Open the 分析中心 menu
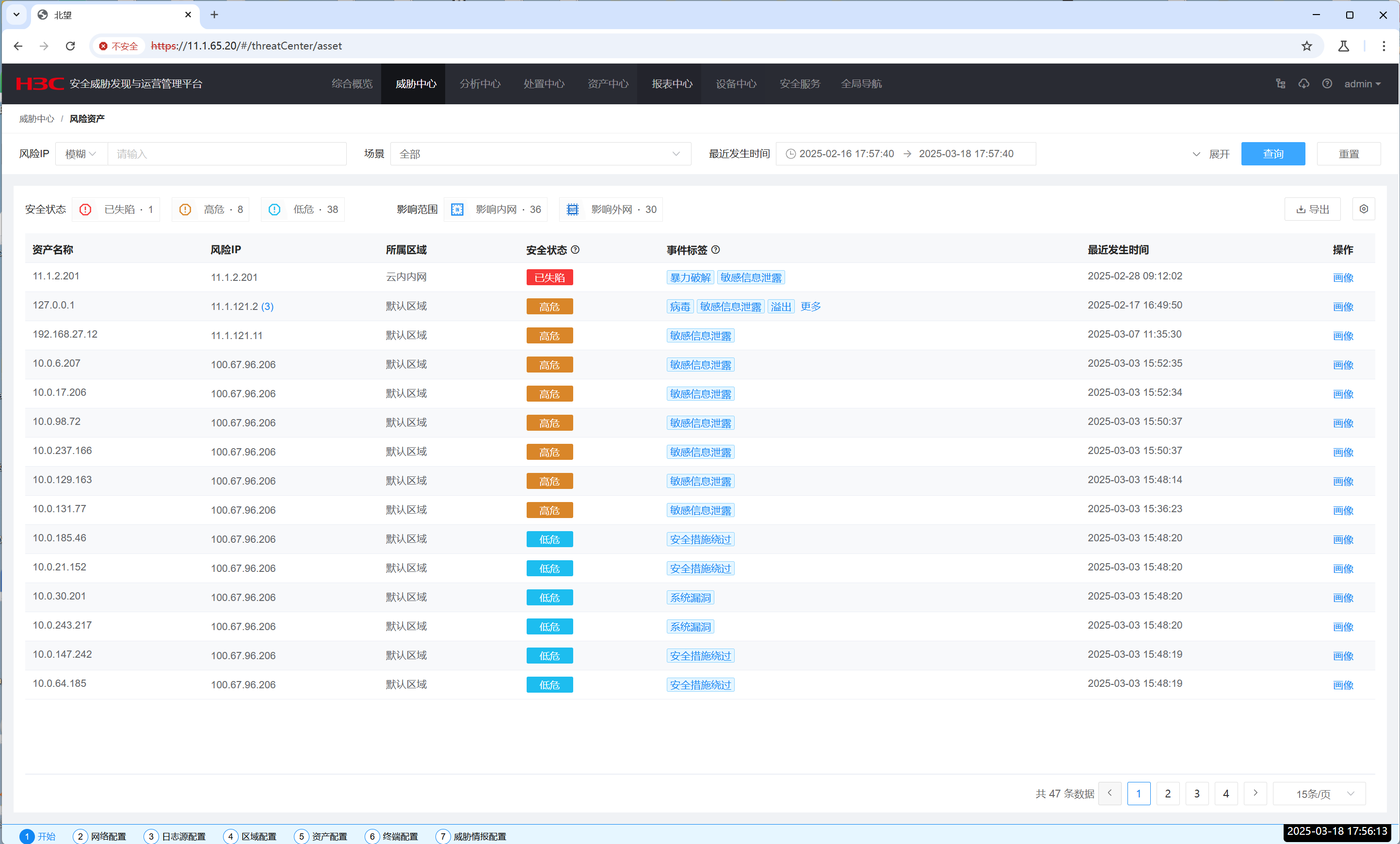The width and height of the screenshot is (1400, 844). pos(480,83)
